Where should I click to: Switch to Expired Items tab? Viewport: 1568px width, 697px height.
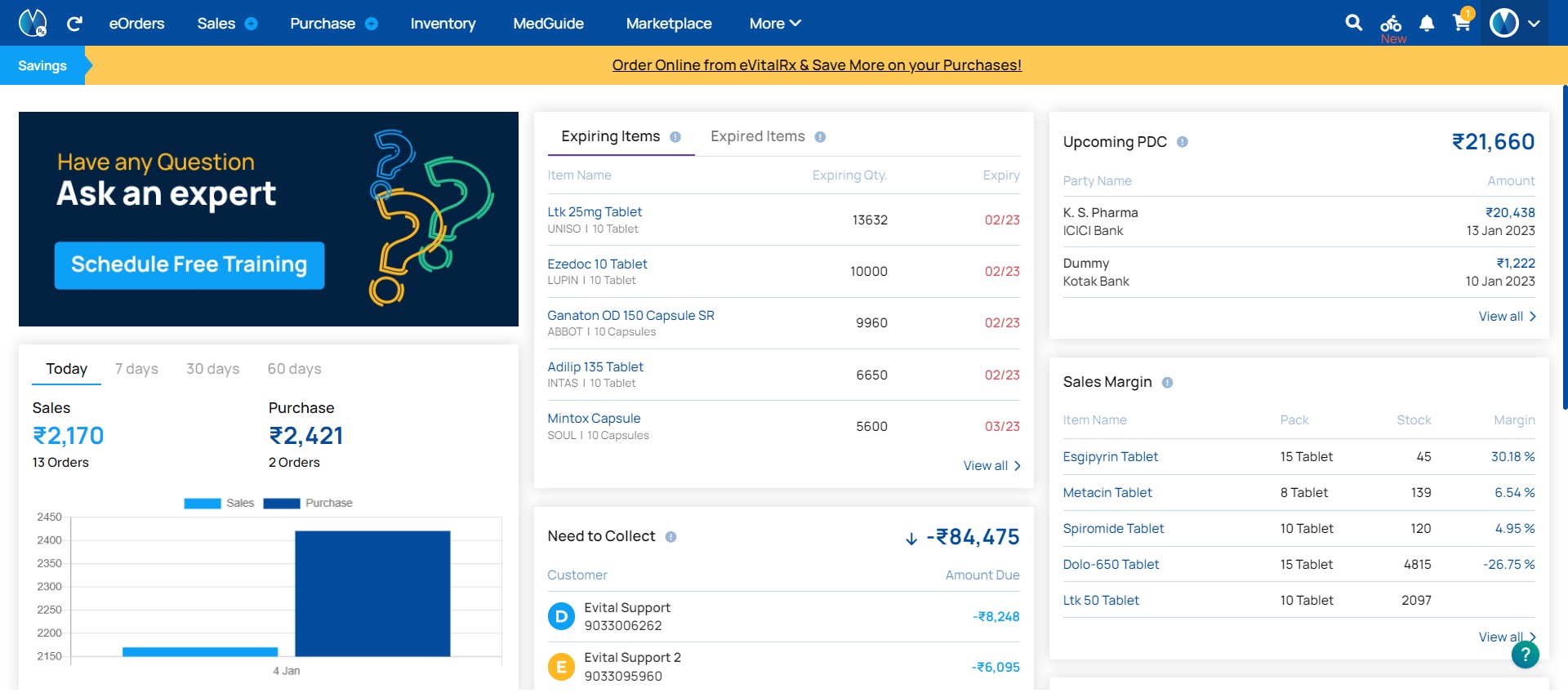(x=758, y=136)
